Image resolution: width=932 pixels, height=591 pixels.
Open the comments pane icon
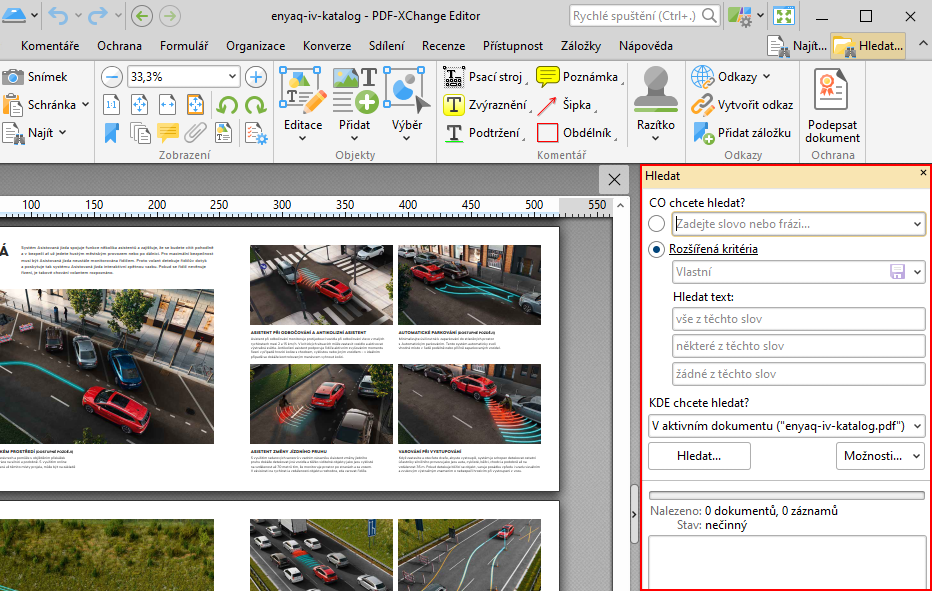click(168, 133)
